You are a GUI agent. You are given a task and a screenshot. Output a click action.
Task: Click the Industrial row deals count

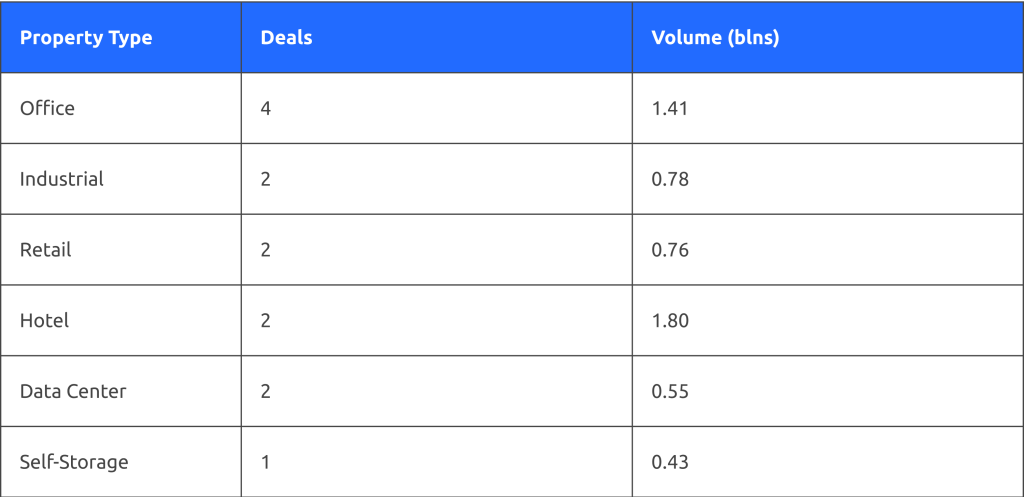pyautogui.click(x=265, y=179)
